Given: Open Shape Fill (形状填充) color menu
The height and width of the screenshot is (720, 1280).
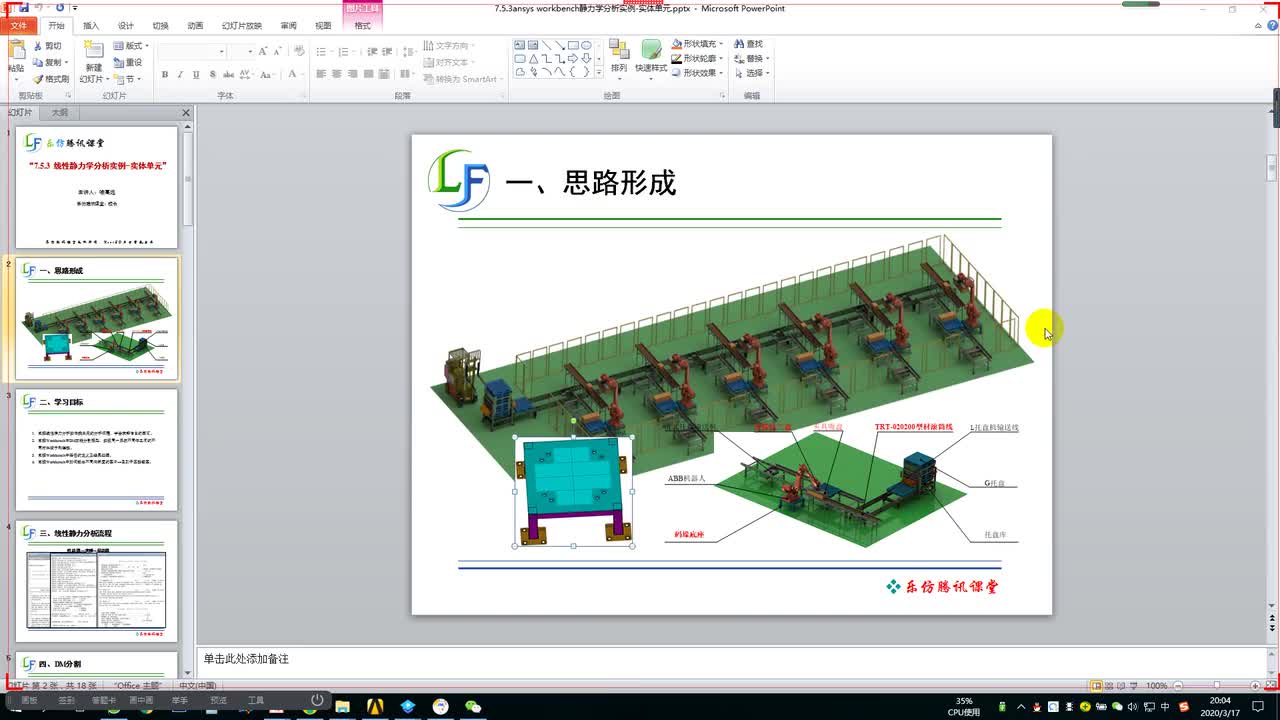Looking at the screenshot, I should [697, 44].
